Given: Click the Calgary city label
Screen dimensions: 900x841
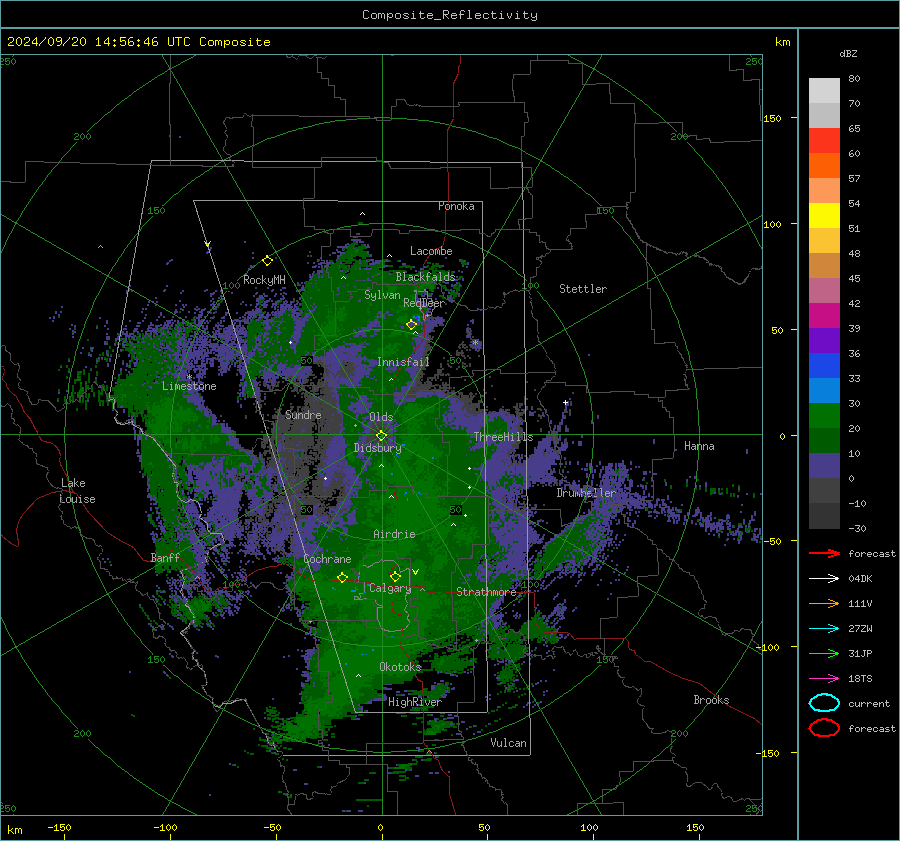Looking at the screenshot, I should 390,588.
